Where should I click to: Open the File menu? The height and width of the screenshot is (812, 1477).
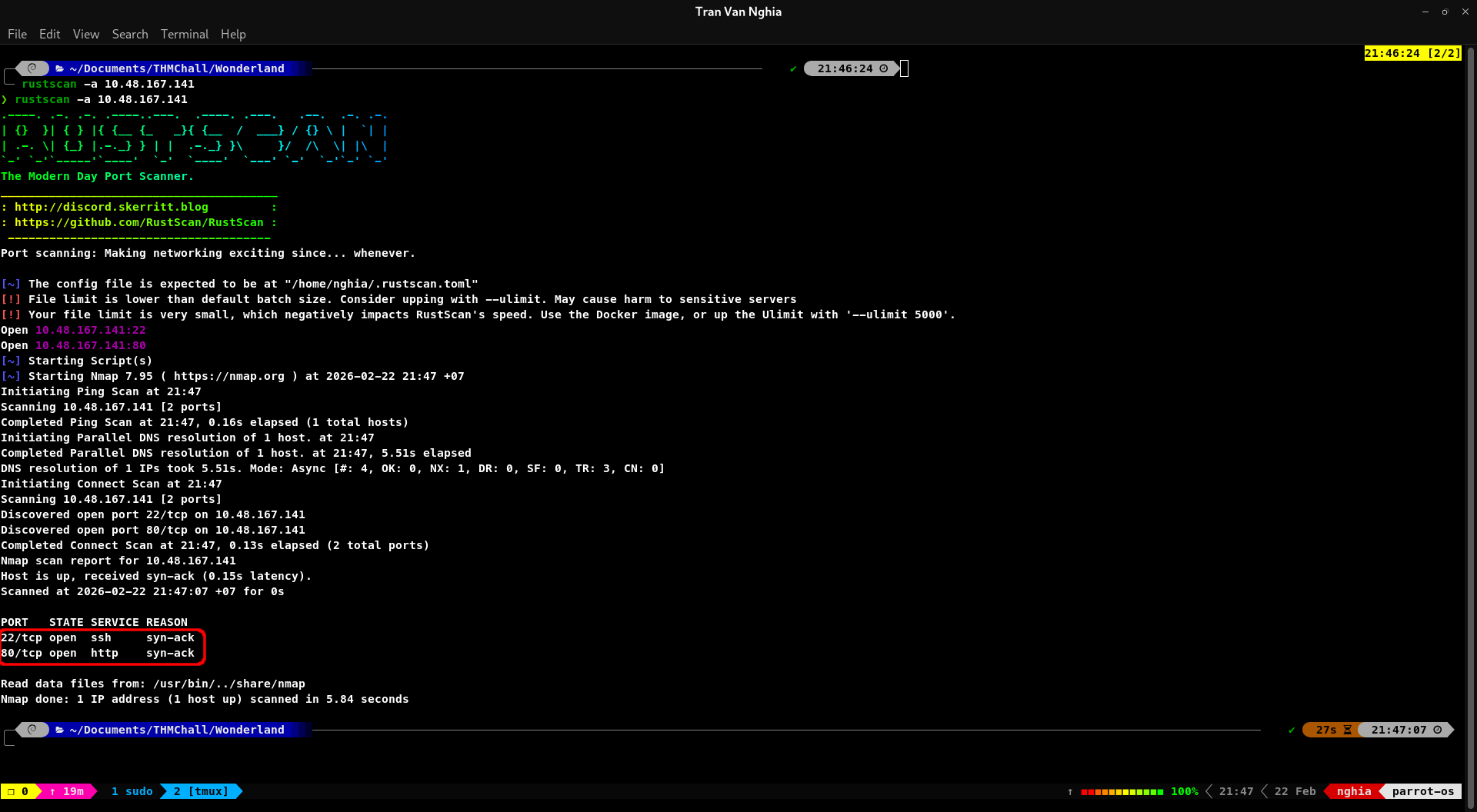[x=17, y=34]
